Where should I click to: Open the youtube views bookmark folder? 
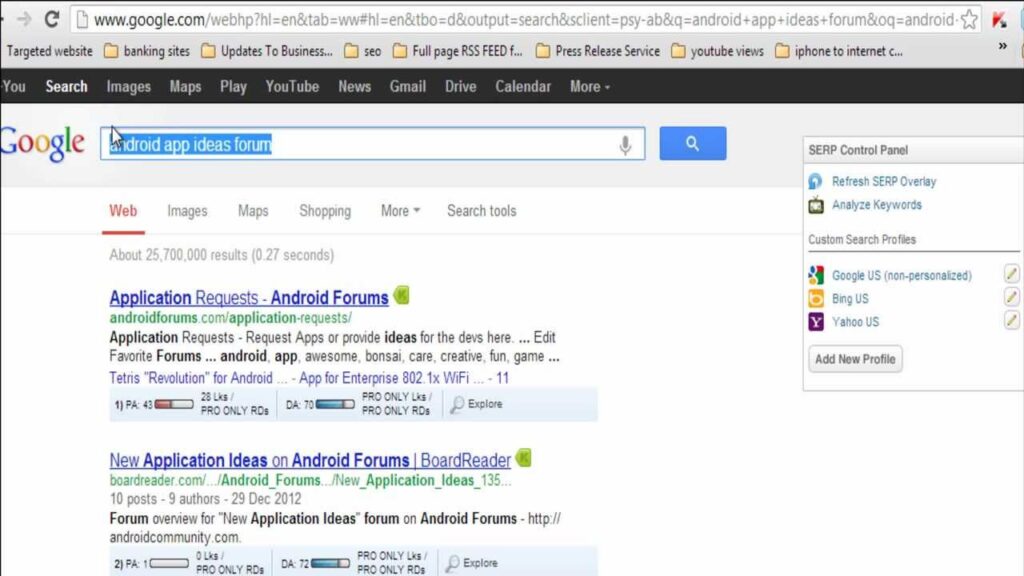717,51
